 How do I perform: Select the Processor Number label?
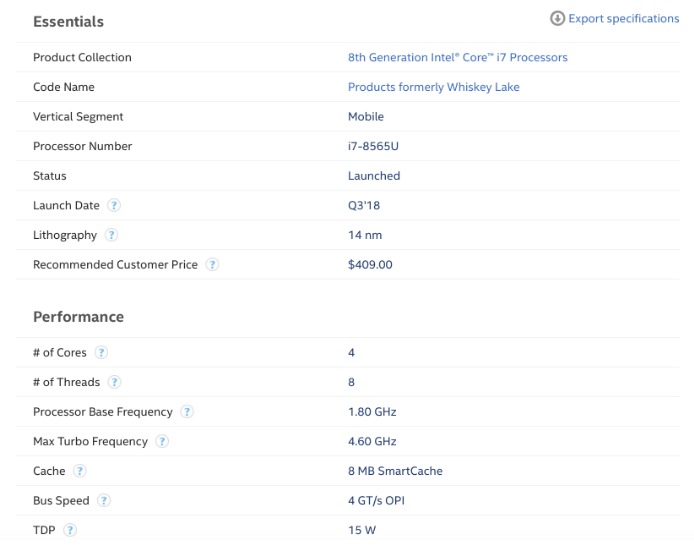(83, 147)
